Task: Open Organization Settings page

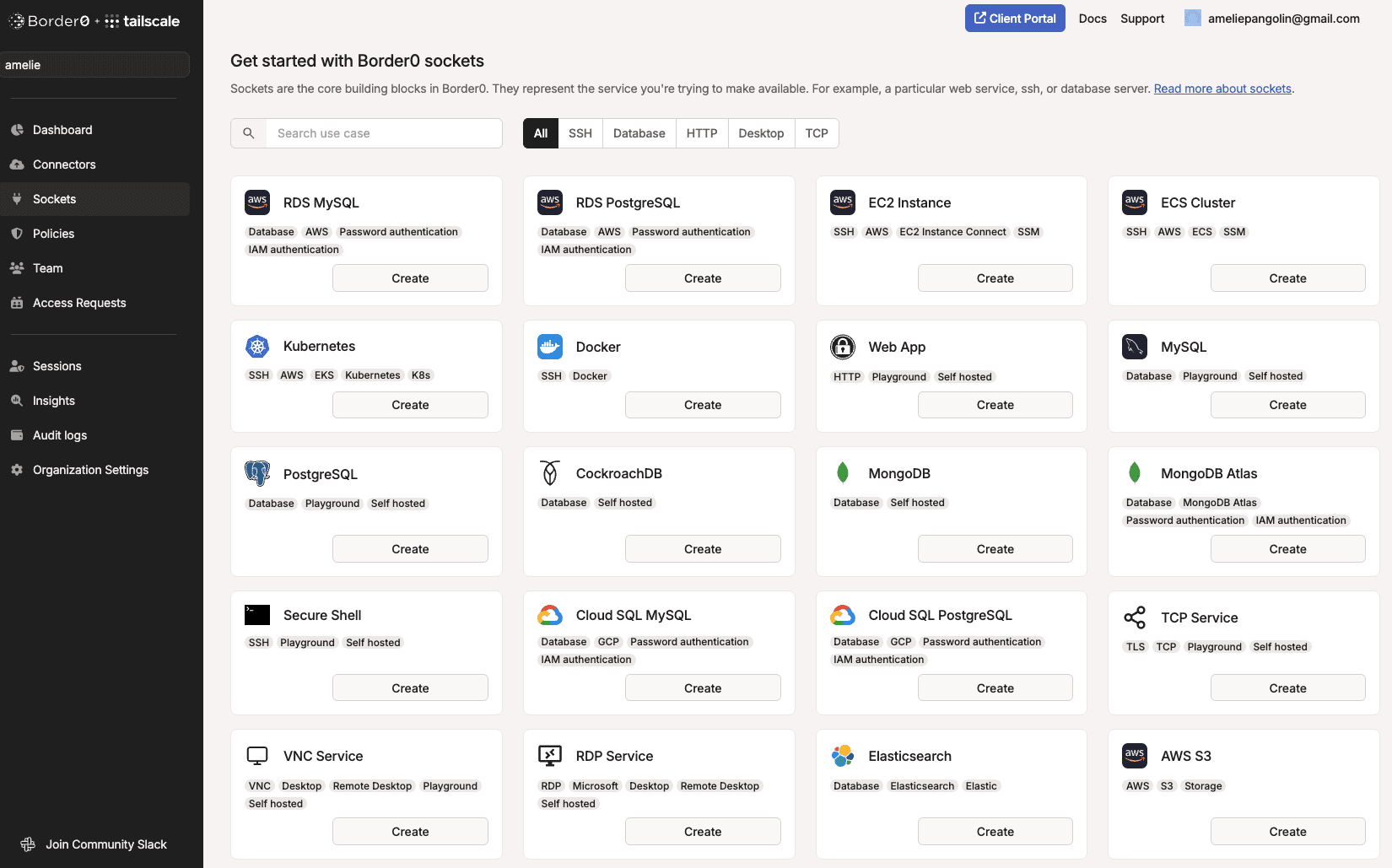Action: (x=94, y=470)
